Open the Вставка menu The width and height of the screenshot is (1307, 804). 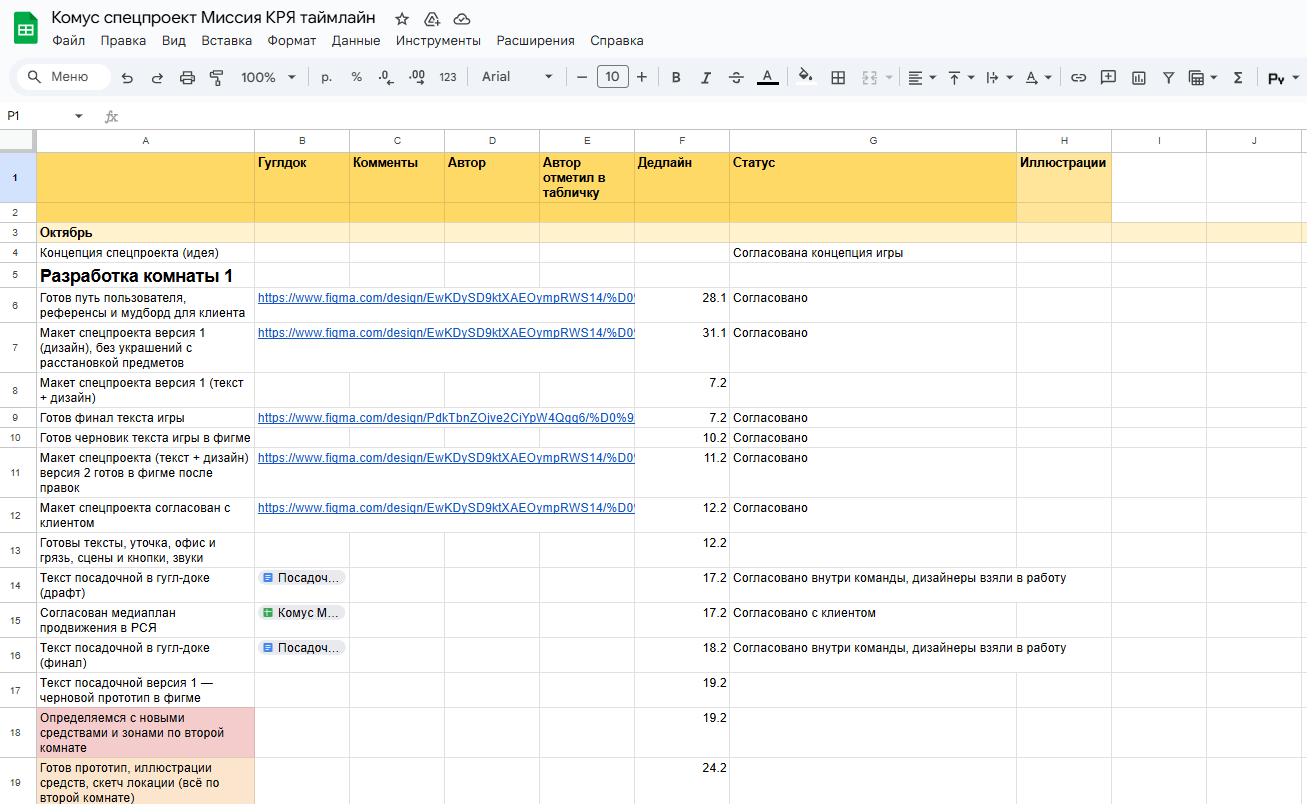pos(226,41)
